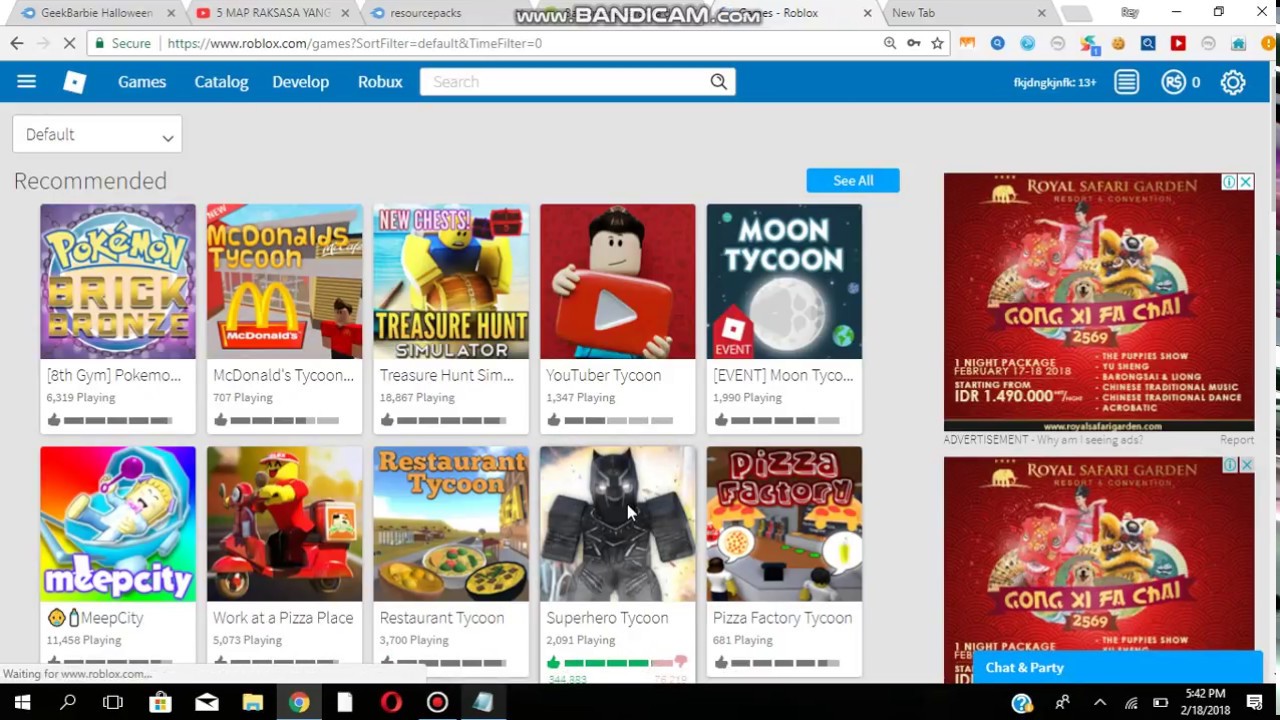Close the Royal Safari Garden top ad
The width and height of the screenshot is (1280, 720).
pos(1246,182)
